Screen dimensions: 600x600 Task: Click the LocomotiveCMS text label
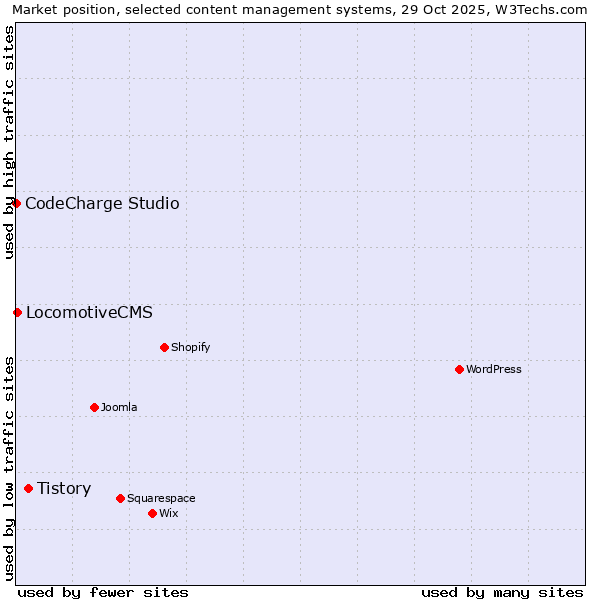(89, 313)
